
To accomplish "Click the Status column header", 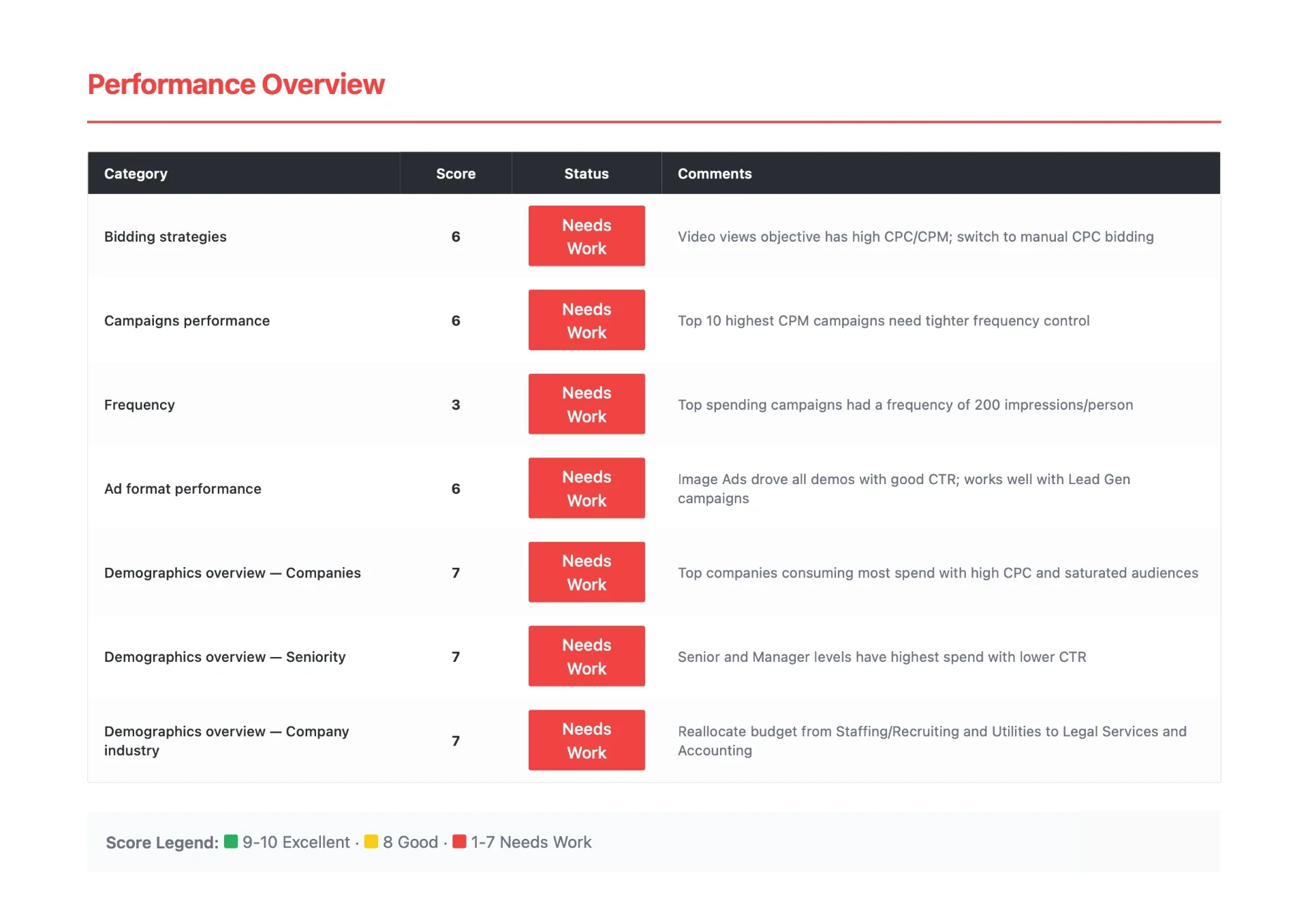I will click(x=587, y=174).
